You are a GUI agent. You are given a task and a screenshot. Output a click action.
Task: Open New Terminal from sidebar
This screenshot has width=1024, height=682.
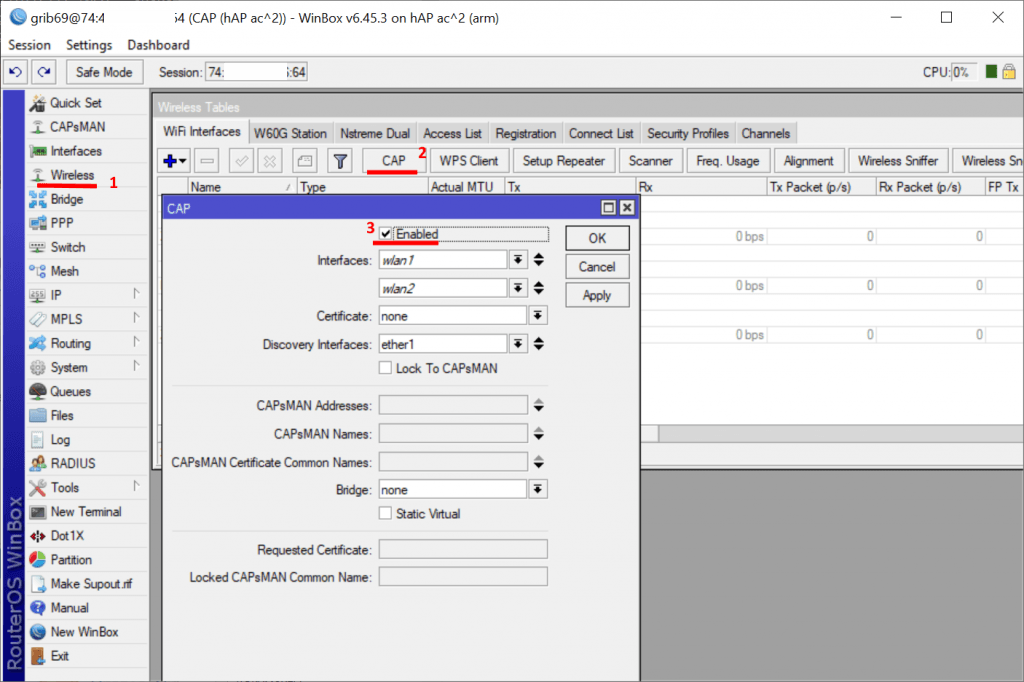coord(85,512)
